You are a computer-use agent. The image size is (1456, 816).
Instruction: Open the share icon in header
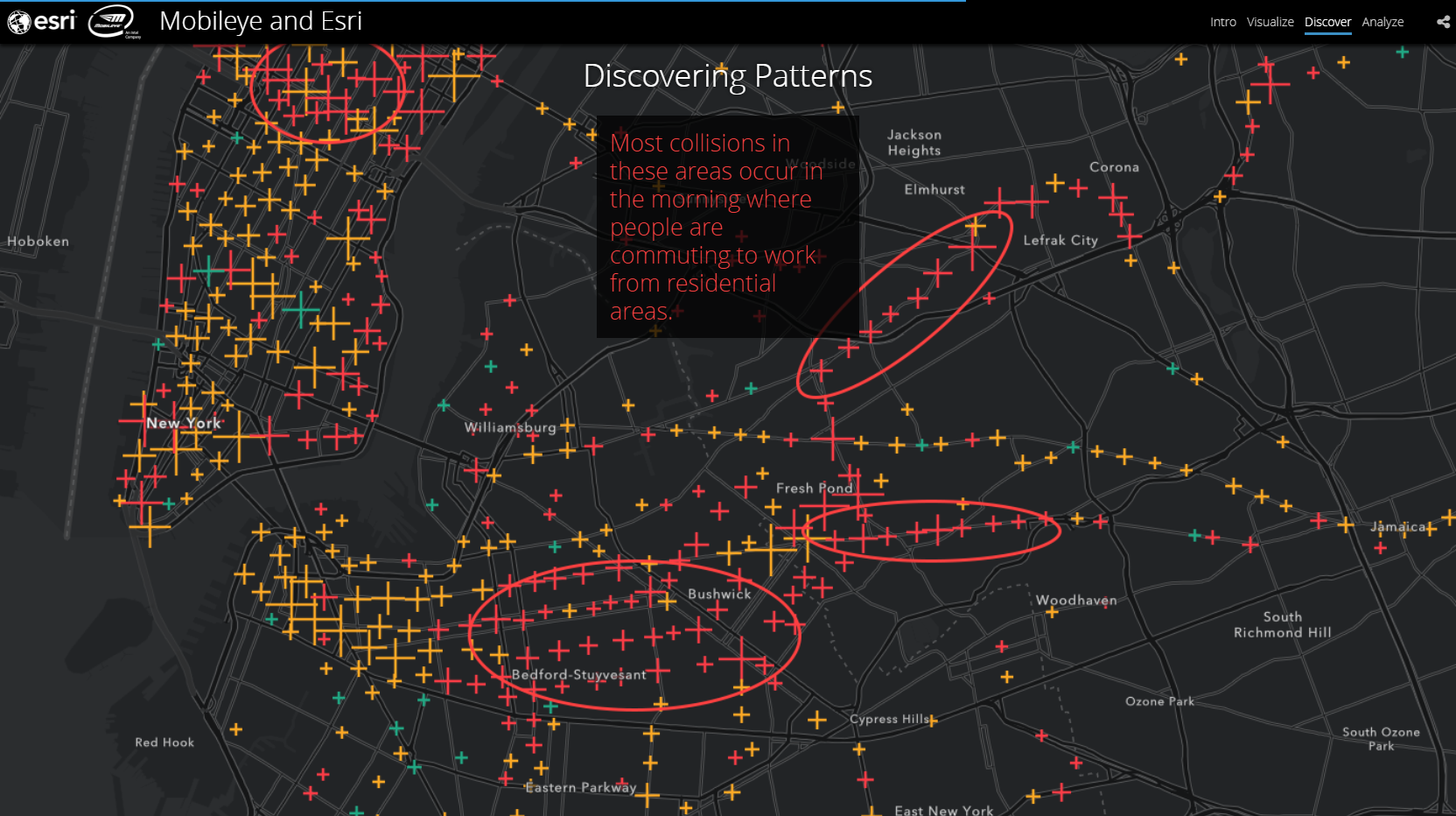1443,22
